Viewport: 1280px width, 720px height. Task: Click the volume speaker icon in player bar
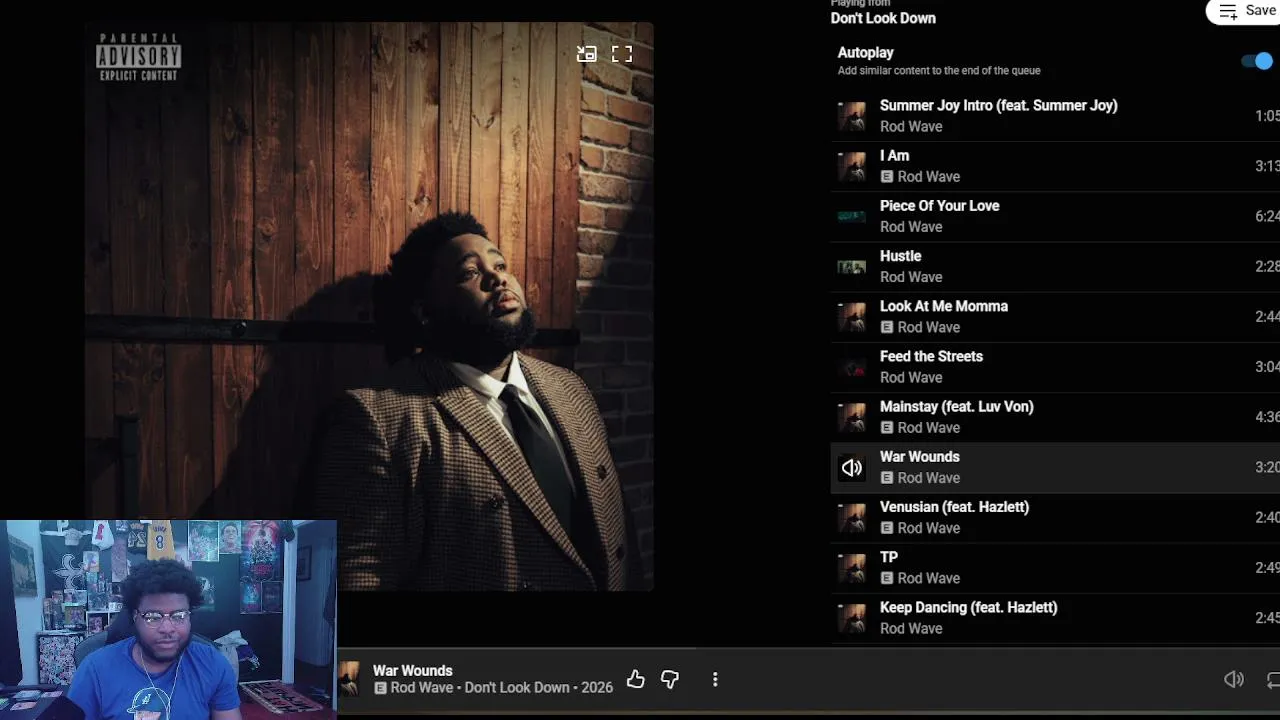(1234, 680)
